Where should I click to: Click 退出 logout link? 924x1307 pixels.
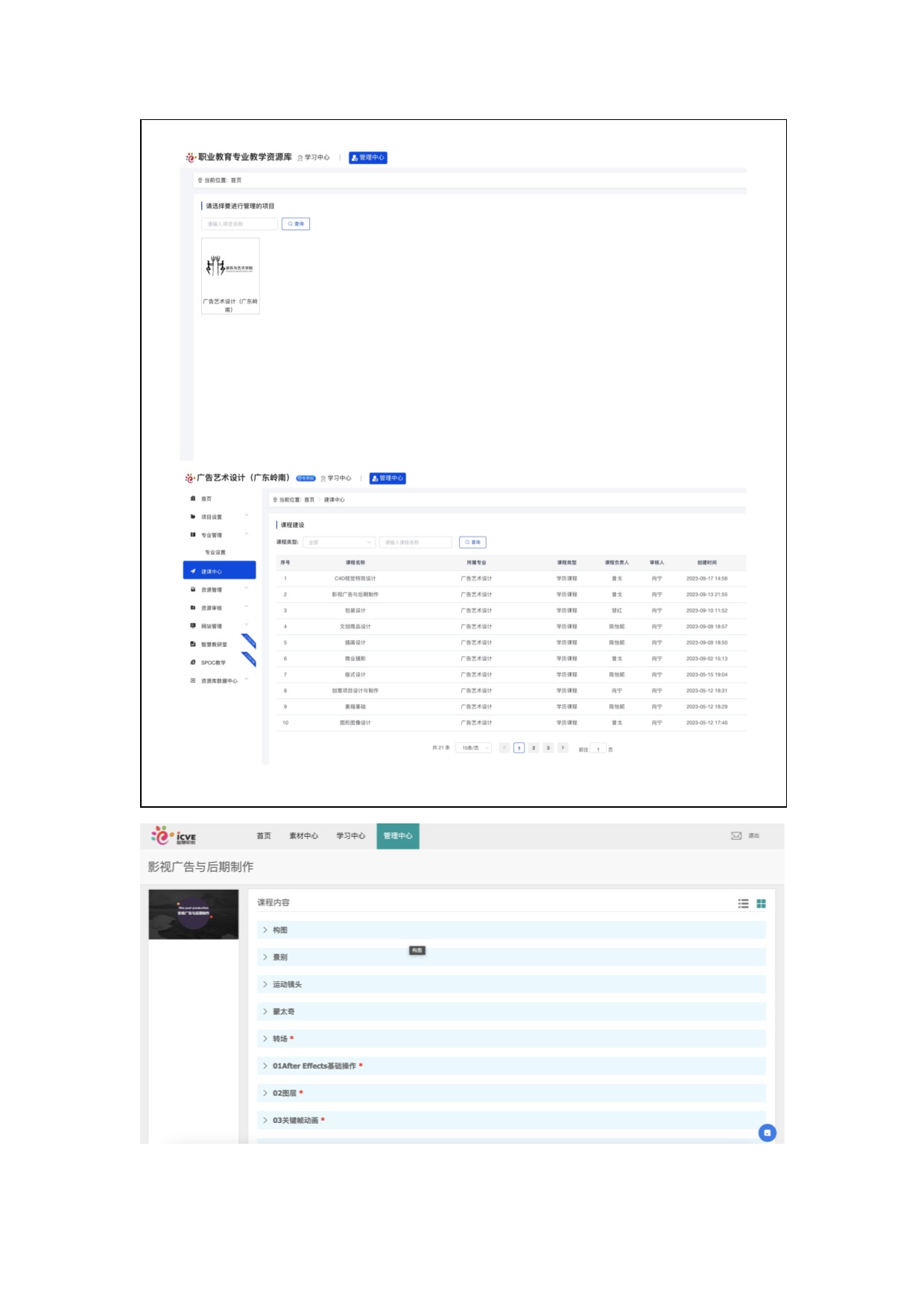pos(753,836)
